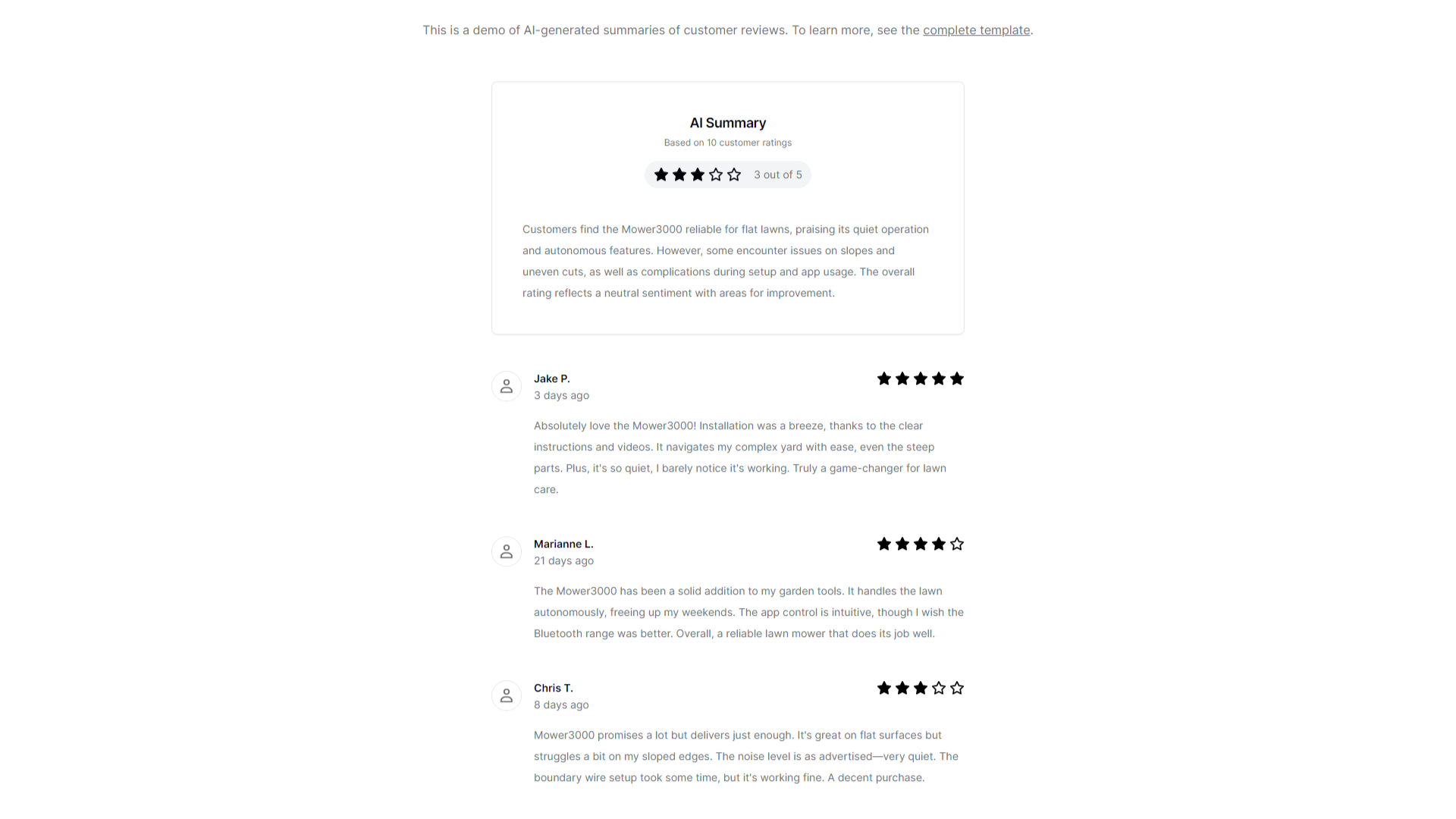
Task: Click the reviewer name Jake P.
Action: pos(551,379)
